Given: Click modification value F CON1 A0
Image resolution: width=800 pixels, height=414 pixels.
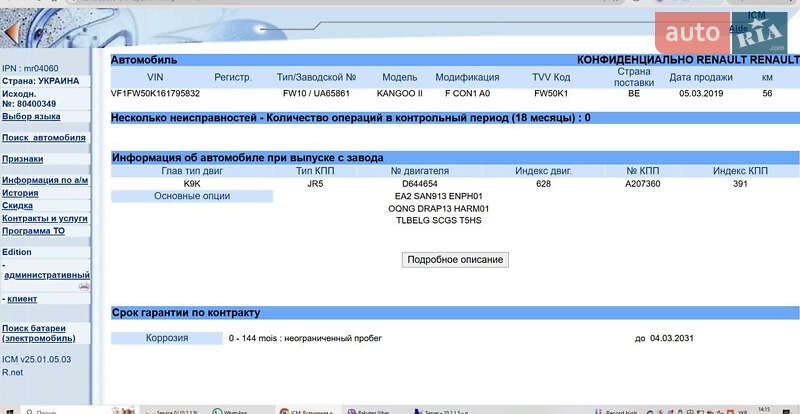Looking at the screenshot, I should pos(467,93).
